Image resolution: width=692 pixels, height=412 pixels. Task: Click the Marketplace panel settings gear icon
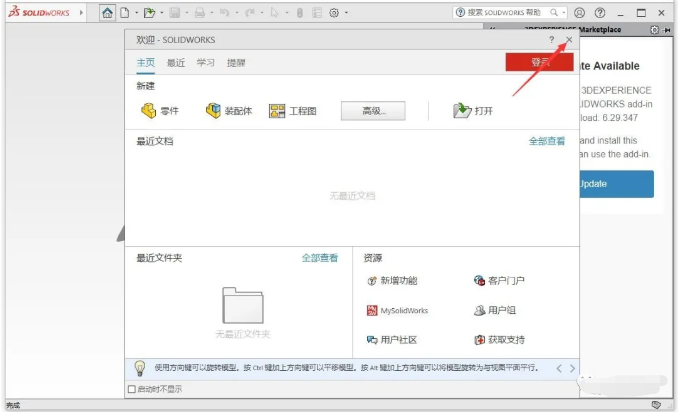click(x=654, y=30)
